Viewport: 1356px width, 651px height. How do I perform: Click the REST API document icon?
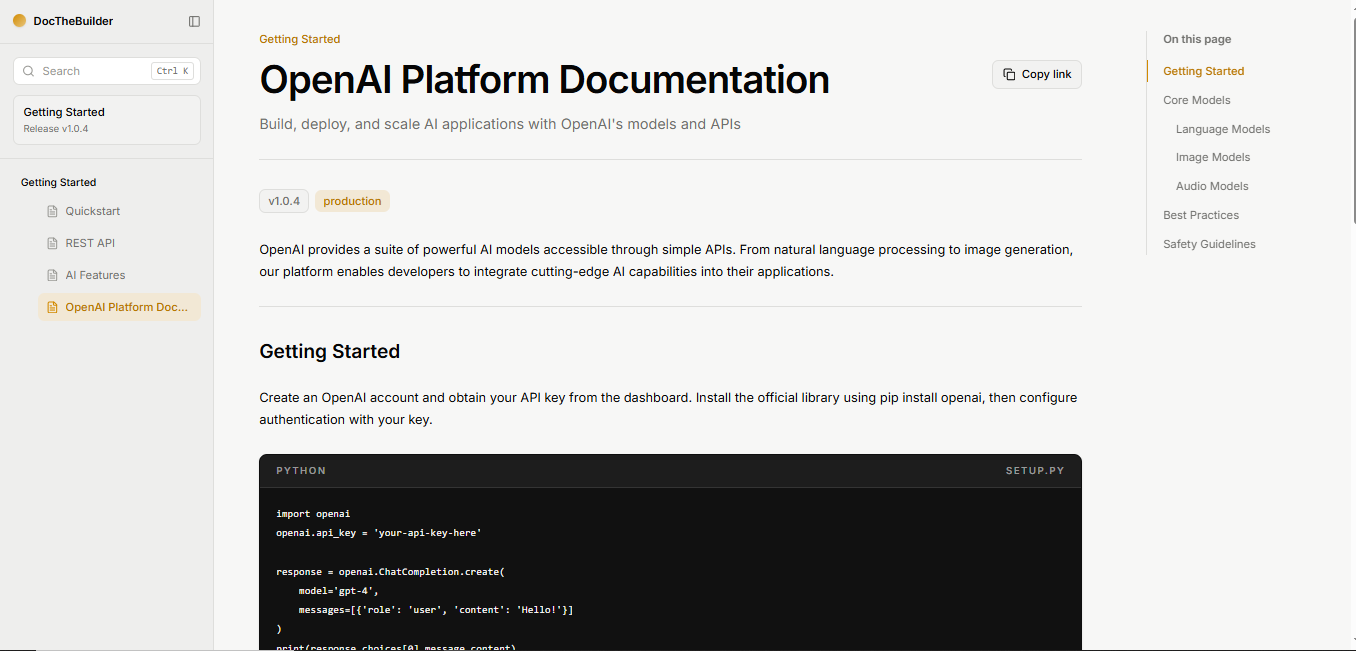pyautogui.click(x=53, y=243)
